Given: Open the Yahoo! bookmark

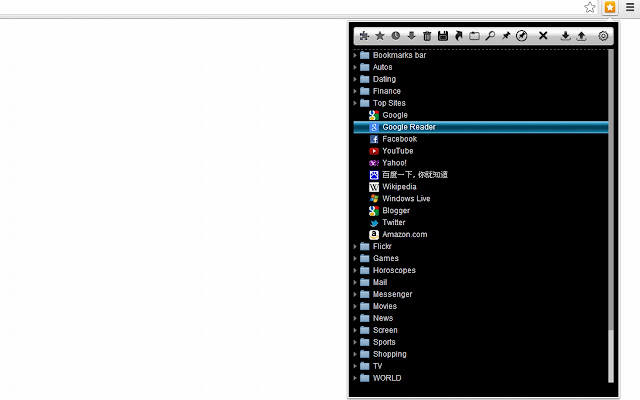Looking at the screenshot, I should click(x=480, y=163).
